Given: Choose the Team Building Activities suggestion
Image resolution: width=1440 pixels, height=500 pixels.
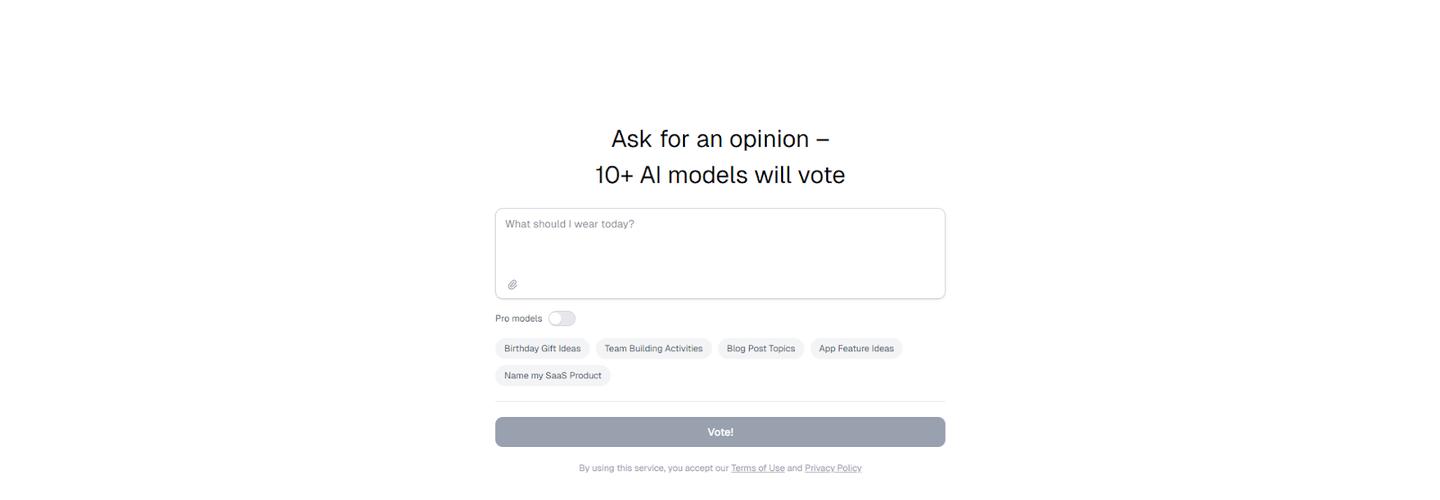Looking at the screenshot, I should (x=653, y=349).
